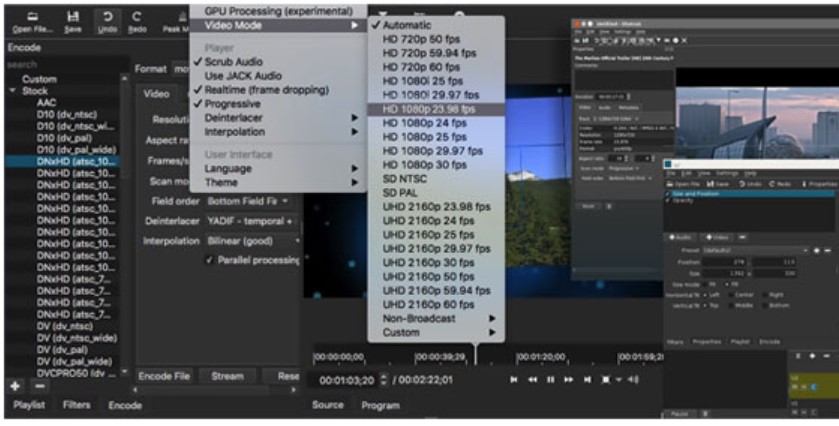Click Properties in Filters window toolbar

tap(820, 184)
